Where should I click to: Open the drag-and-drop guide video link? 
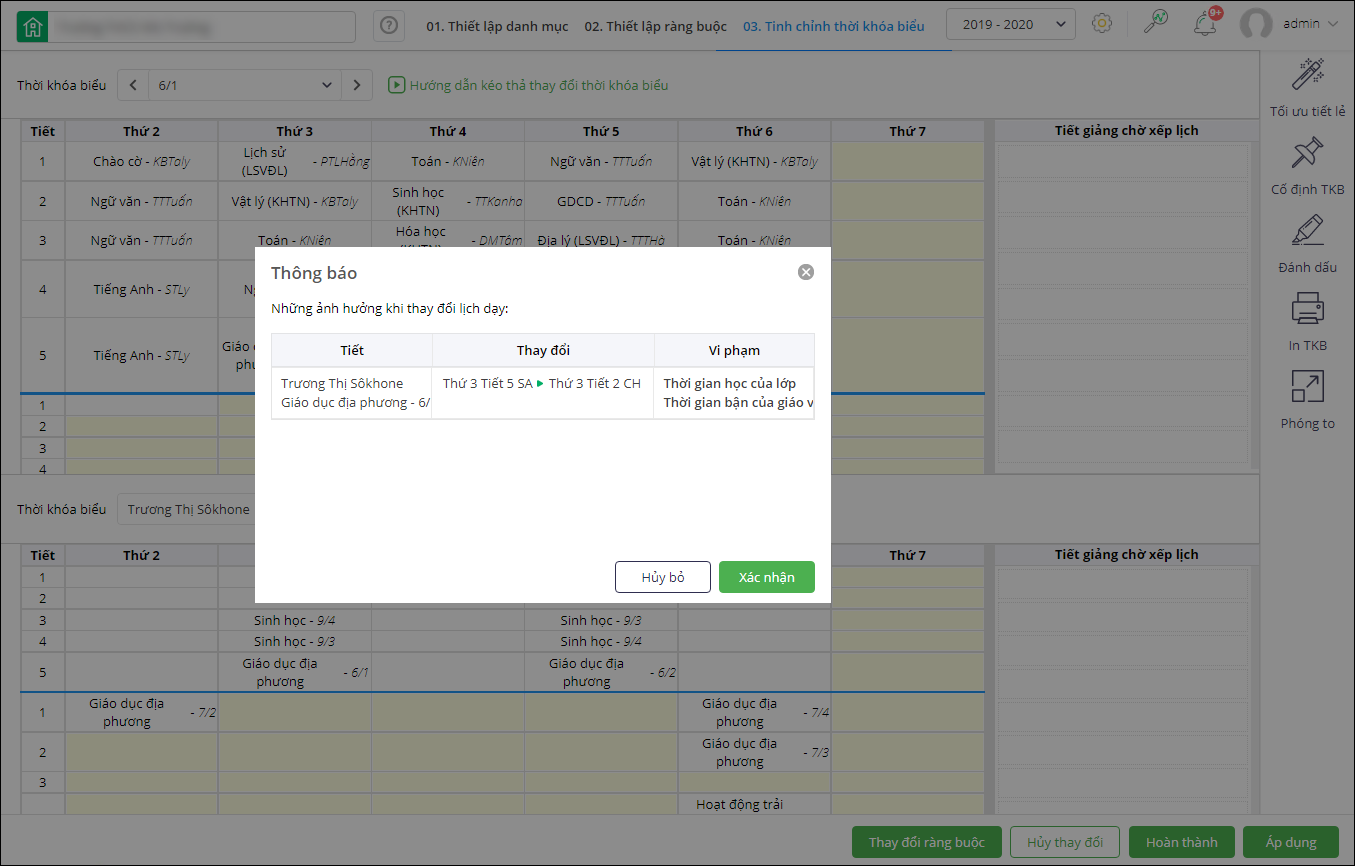[529, 85]
